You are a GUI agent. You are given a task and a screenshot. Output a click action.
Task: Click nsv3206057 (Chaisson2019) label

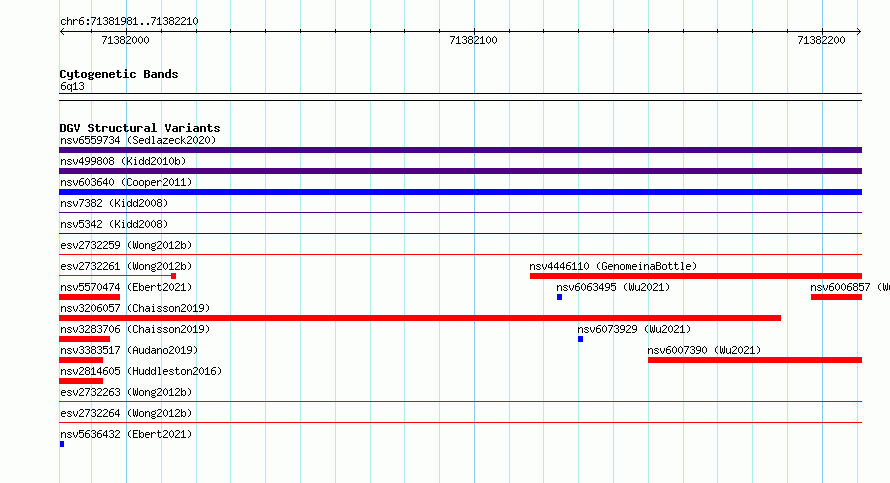point(135,308)
